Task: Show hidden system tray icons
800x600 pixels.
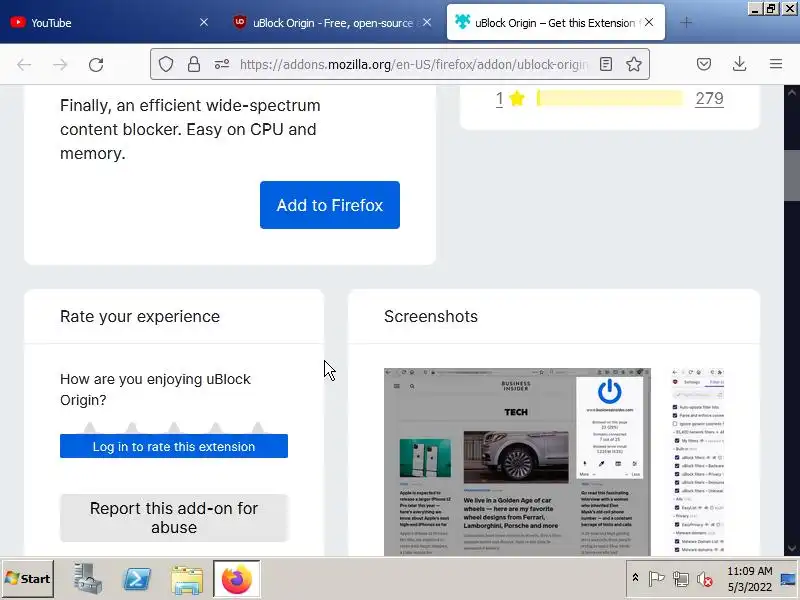Action: pos(635,578)
